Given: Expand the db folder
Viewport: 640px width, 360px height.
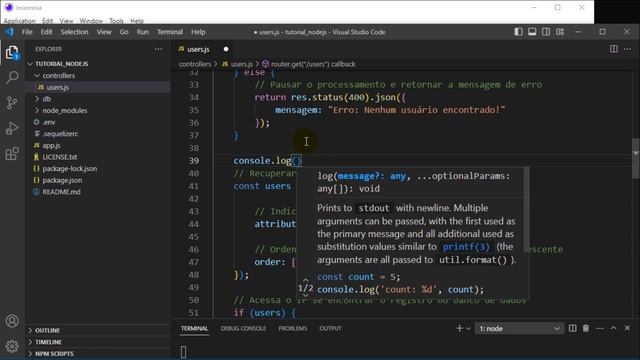Looking at the screenshot, I should [37, 99].
